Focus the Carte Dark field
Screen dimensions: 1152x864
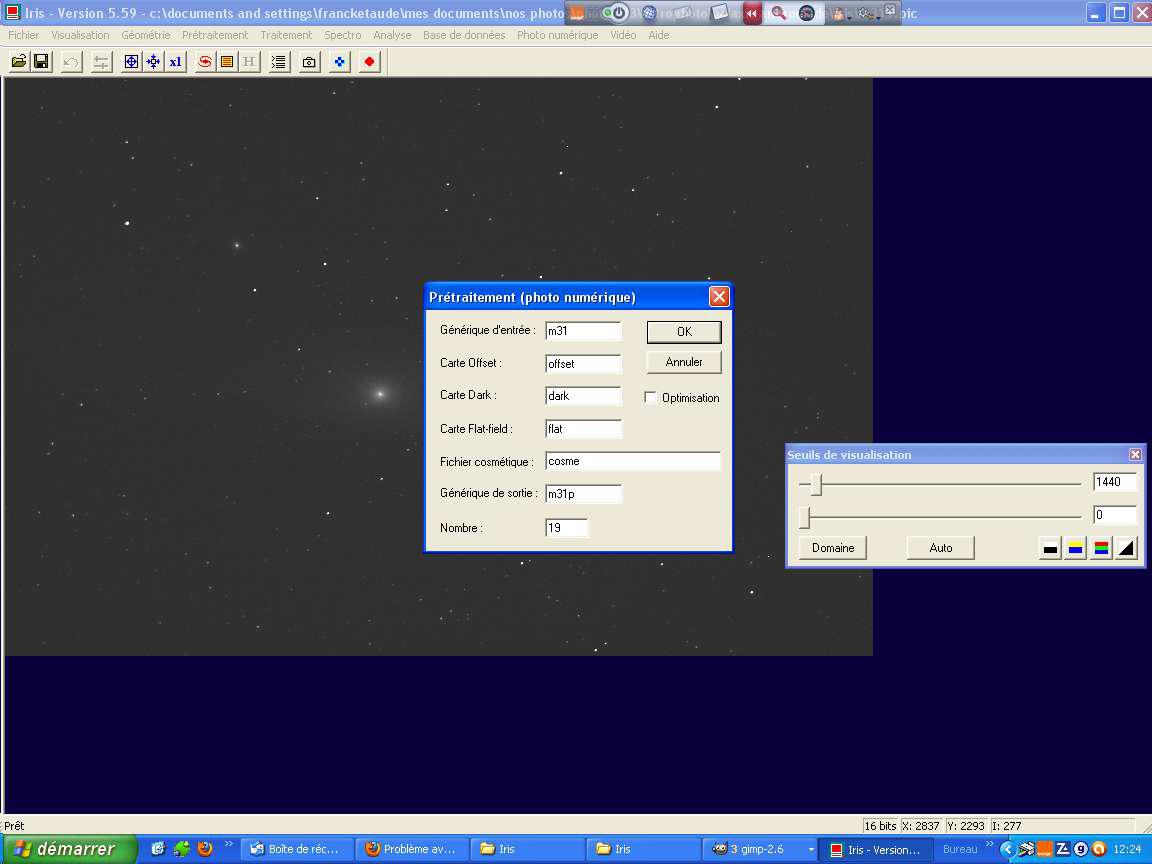click(583, 396)
